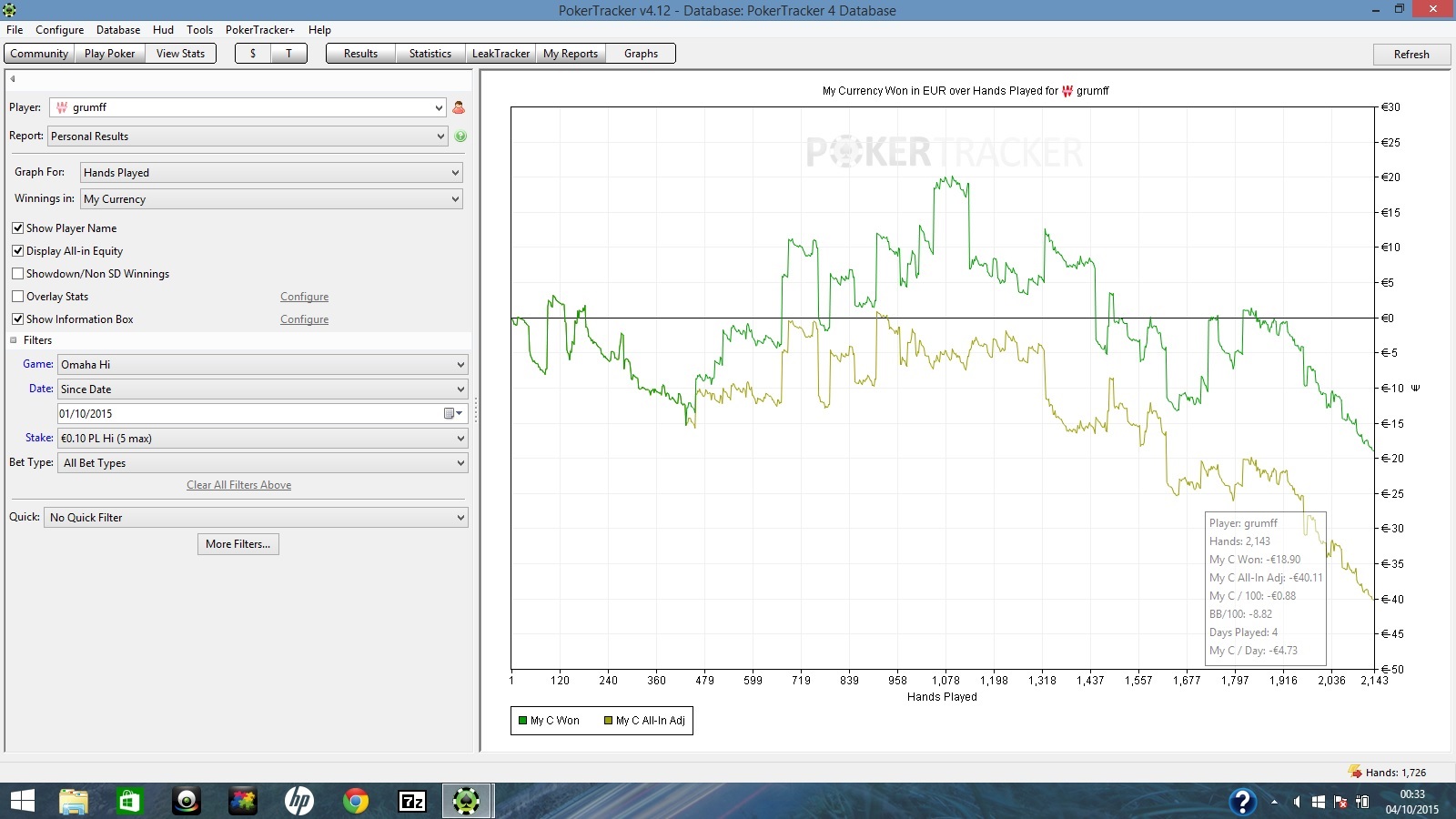1456x819 pixels.
Task: Open the Date filter dropdown
Action: click(x=263, y=389)
